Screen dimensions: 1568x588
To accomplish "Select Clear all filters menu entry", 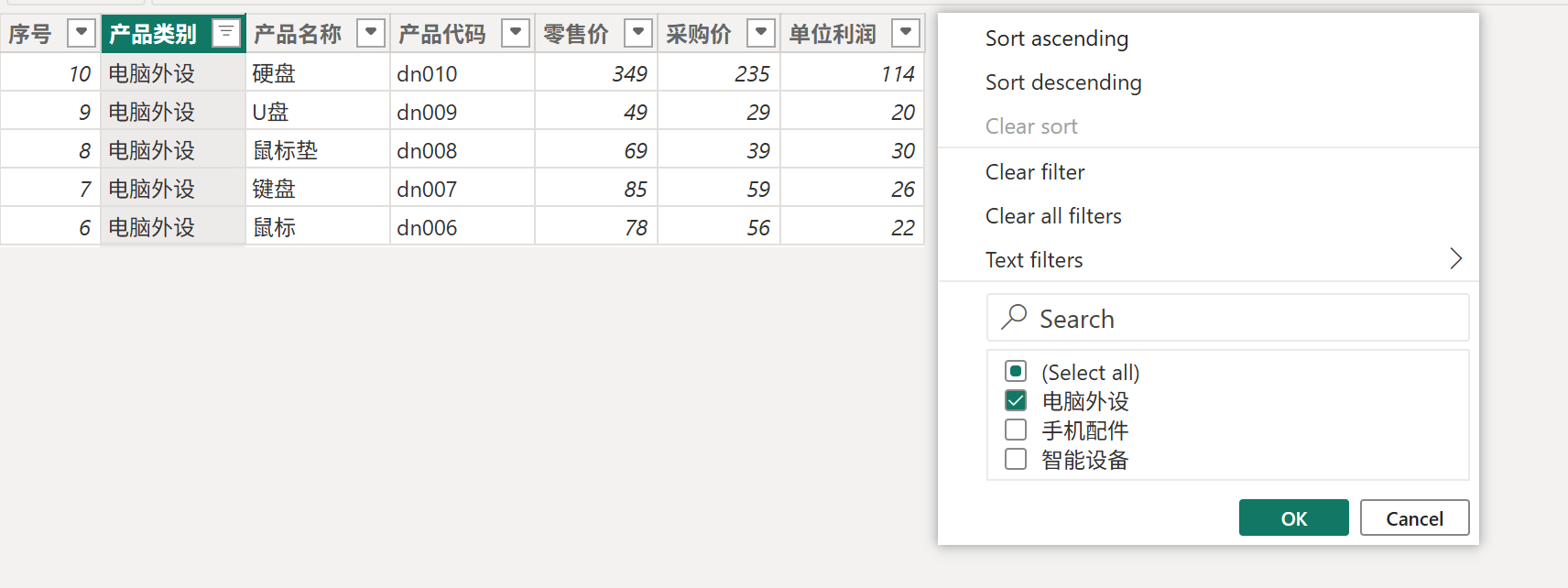I will click(1053, 216).
